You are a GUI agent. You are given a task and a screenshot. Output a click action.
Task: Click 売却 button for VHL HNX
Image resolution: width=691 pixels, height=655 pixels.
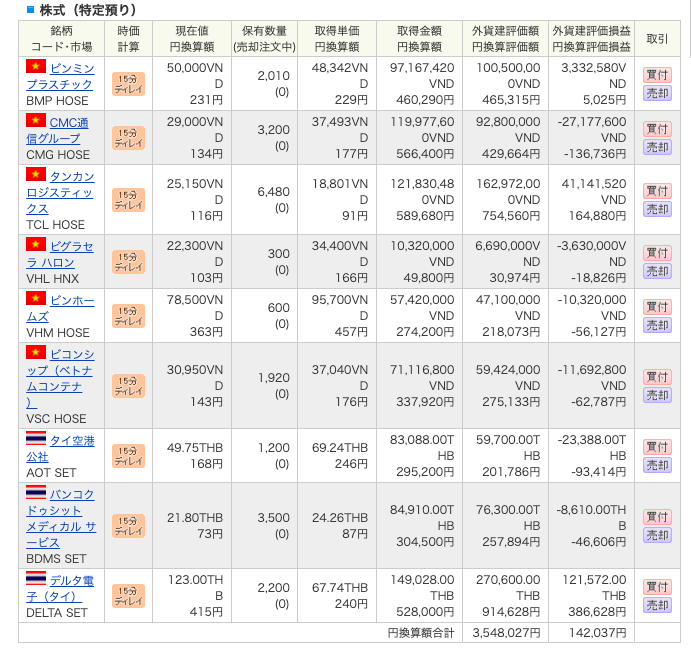point(657,271)
